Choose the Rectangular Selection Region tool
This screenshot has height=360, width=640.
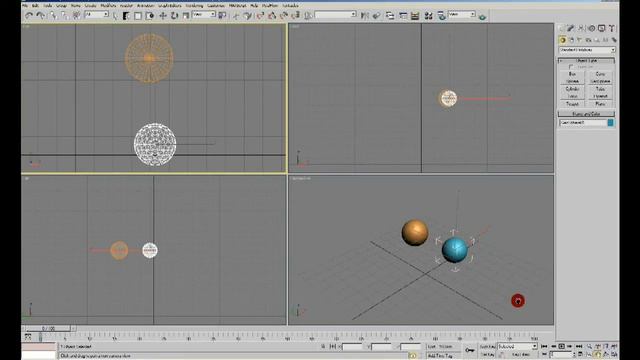[138, 16]
